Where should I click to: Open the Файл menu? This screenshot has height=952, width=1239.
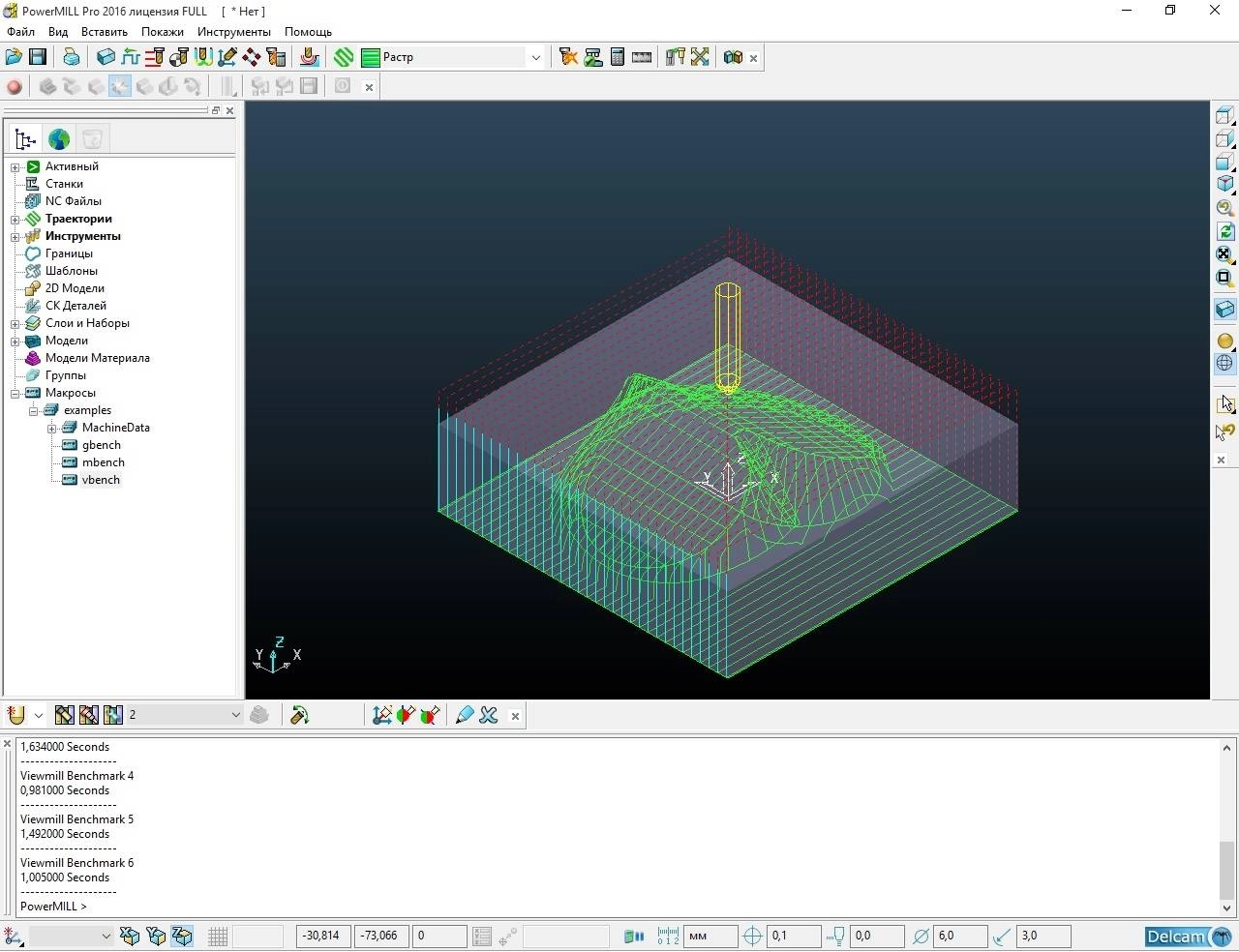[20, 32]
